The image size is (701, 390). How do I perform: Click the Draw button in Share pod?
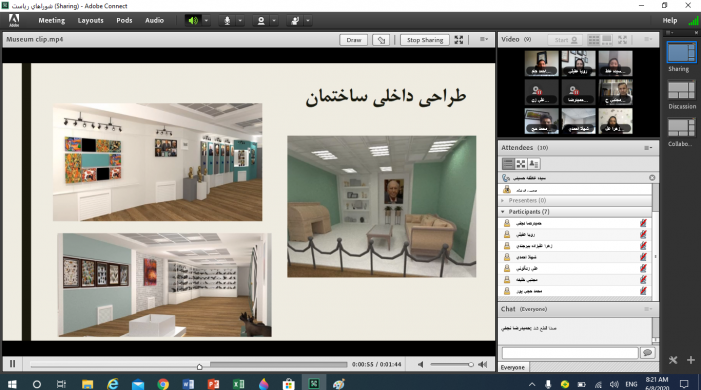[354, 40]
